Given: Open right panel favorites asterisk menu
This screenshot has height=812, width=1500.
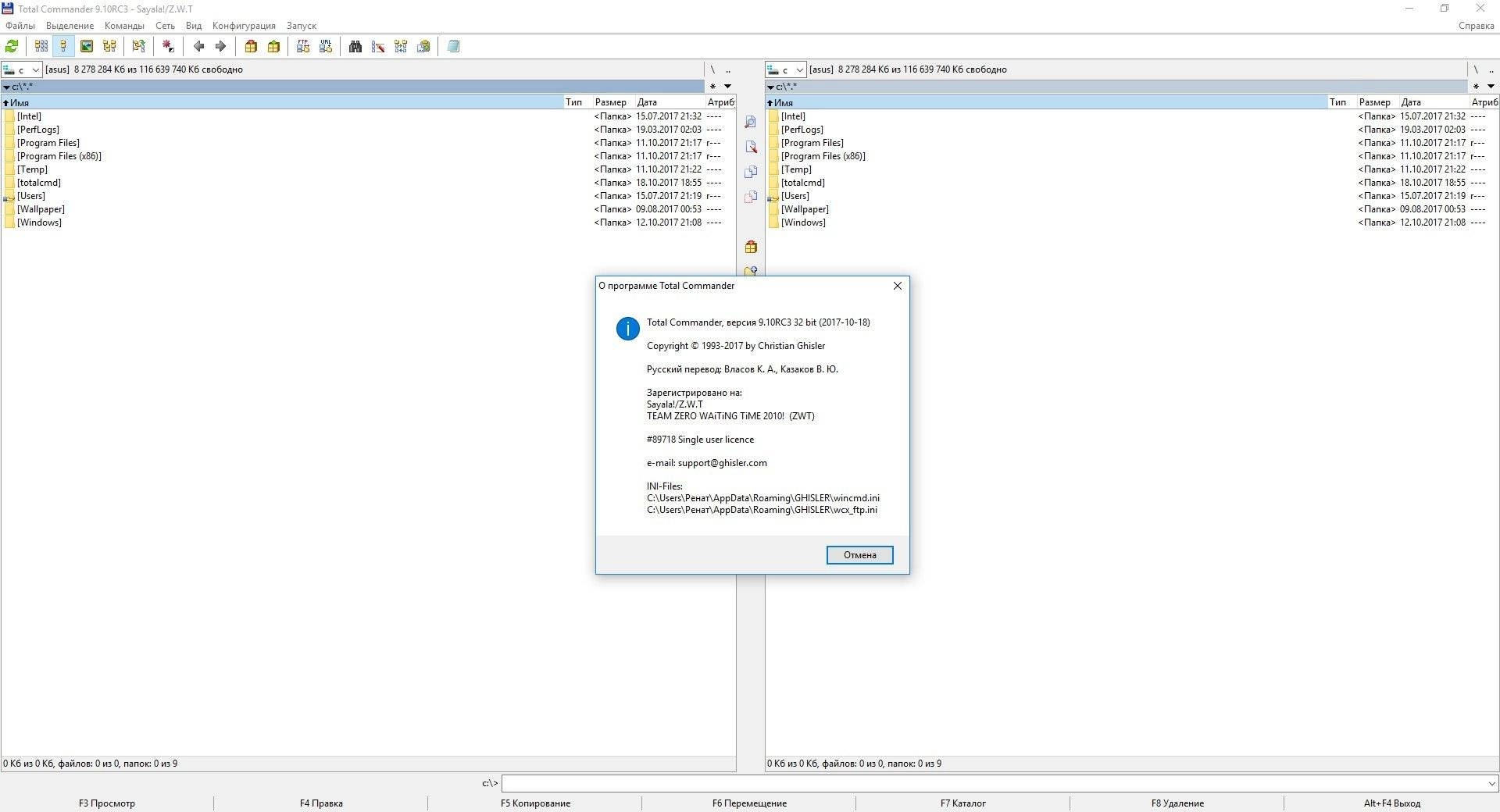Looking at the screenshot, I should click(x=1476, y=87).
